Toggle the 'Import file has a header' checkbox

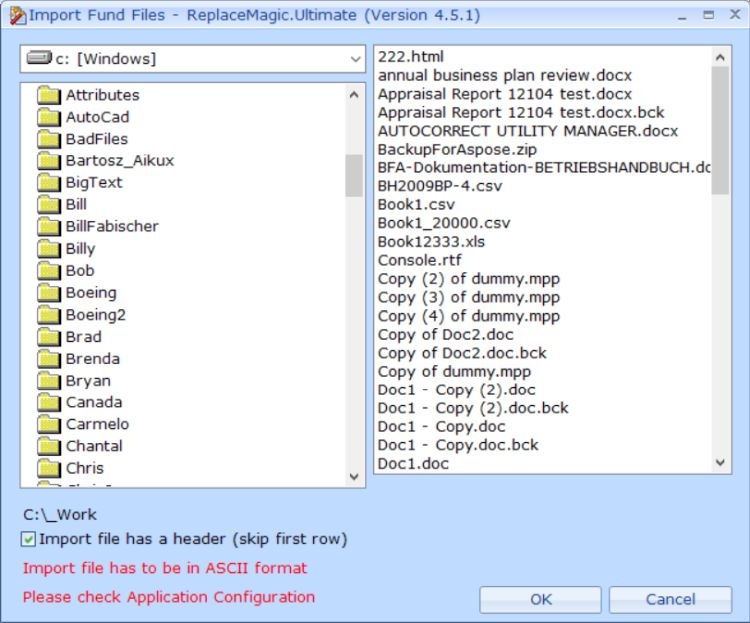pos(29,539)
